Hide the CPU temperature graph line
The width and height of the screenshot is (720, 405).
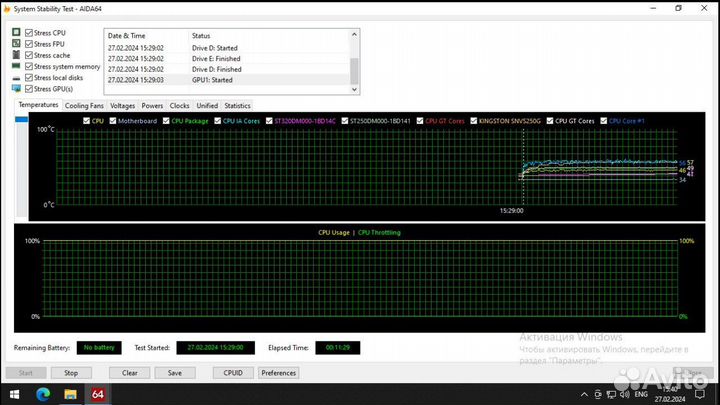pos(86,121)
